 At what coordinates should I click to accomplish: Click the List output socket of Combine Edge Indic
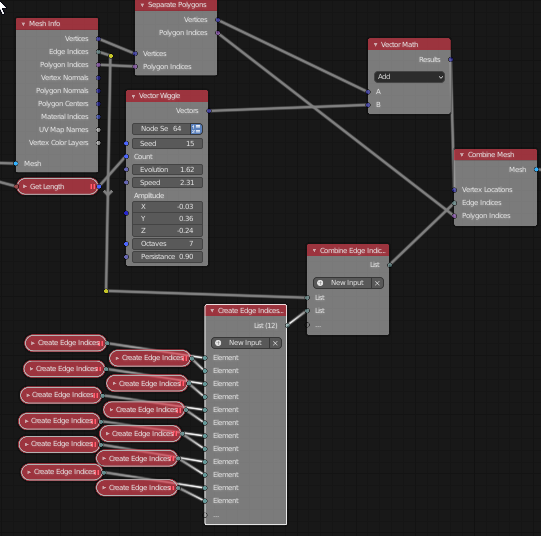390,265
